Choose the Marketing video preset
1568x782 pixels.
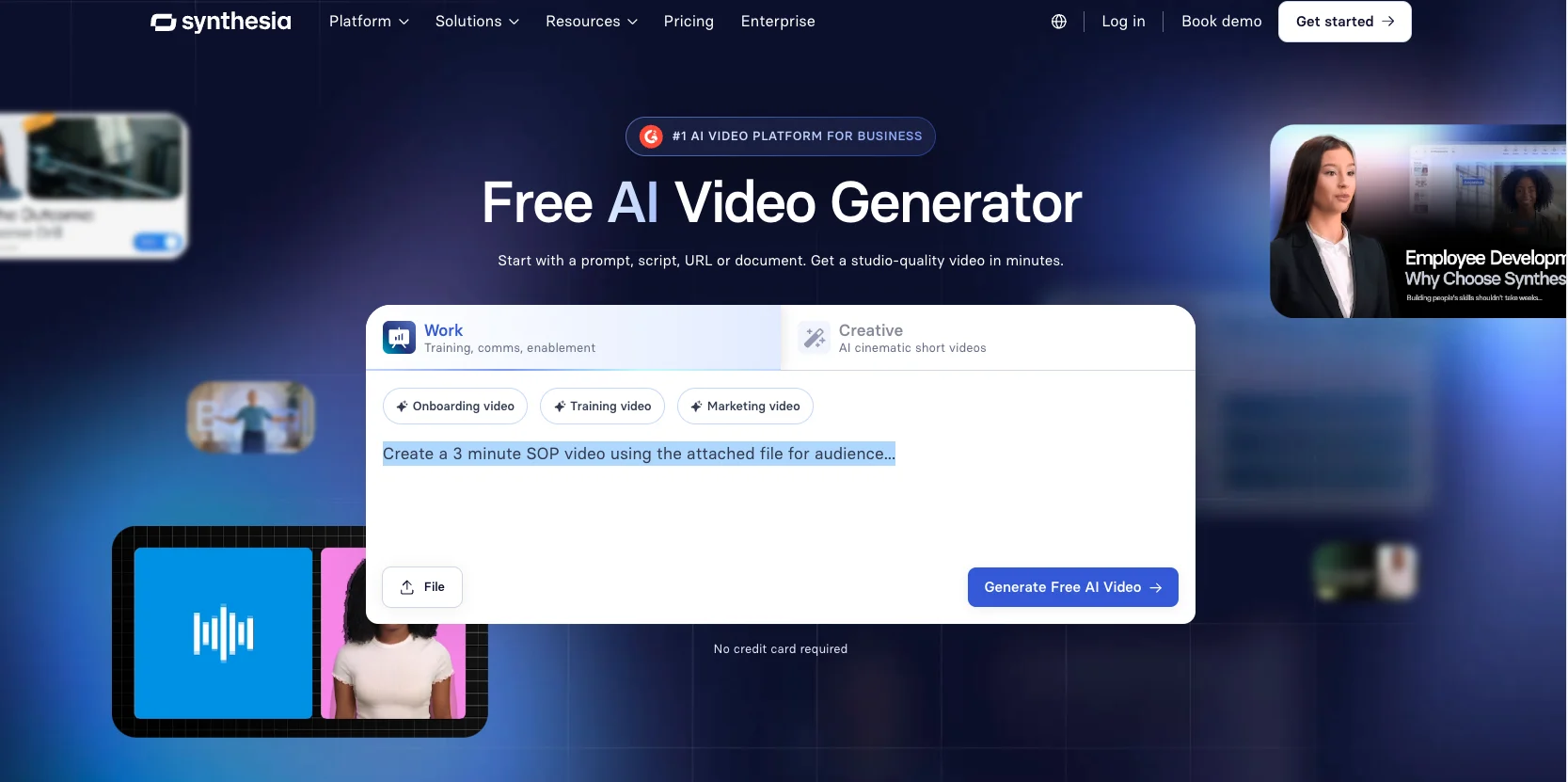(x=745, y=407)
